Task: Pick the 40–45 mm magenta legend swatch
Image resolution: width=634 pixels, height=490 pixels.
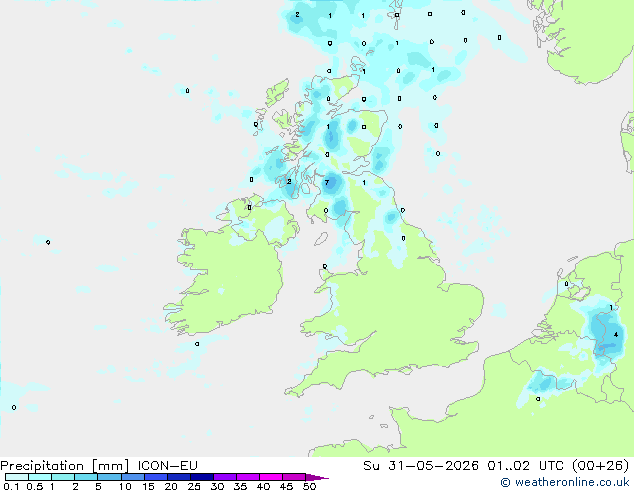Action: click(x=271, y=477)
